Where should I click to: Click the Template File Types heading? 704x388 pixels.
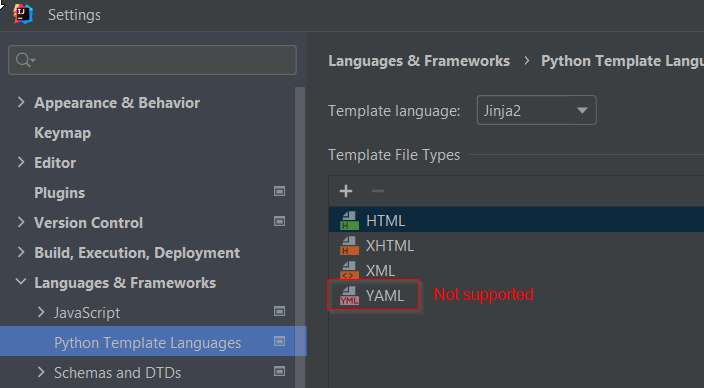pyautogui.click(x=394, y=155)
